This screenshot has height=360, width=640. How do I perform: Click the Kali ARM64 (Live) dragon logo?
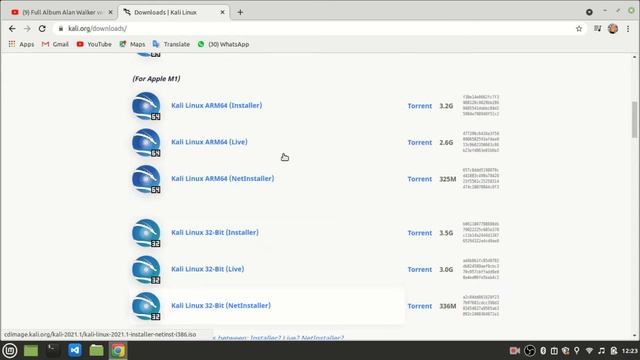tap(146, 142)
